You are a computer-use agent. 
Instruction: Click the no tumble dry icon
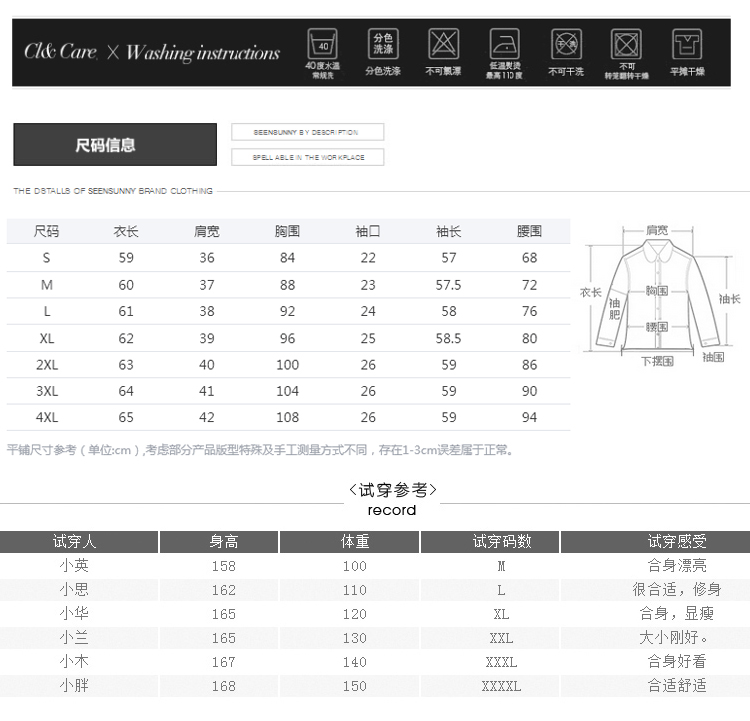click(627, 44)
